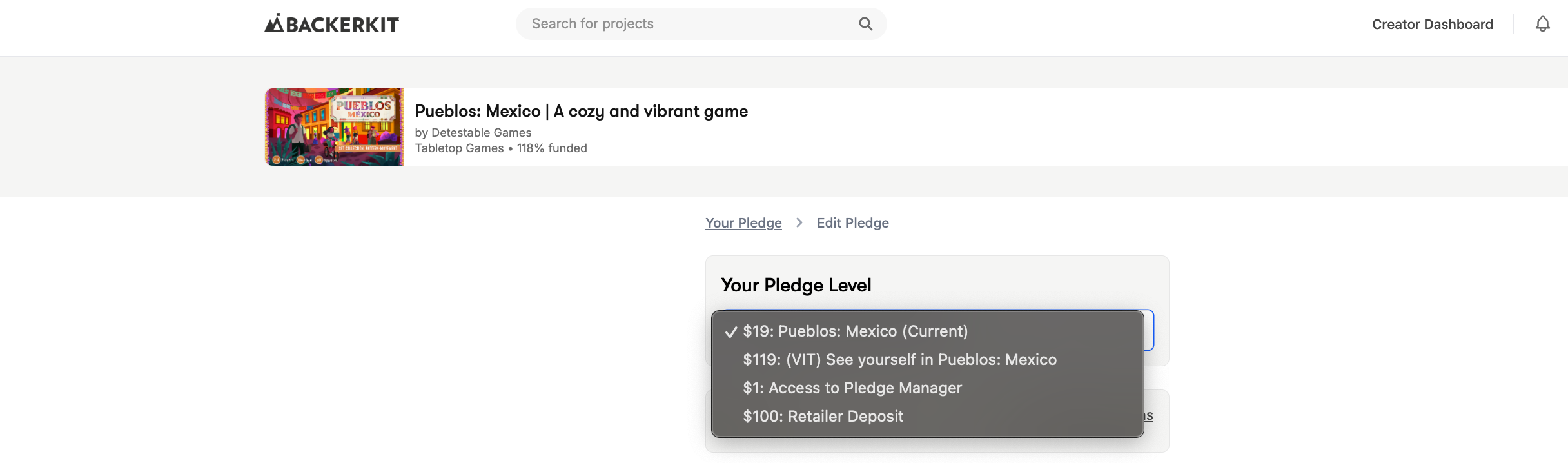This screenshot has width=1568, height=463.
Task: Open the Pueblos Mexico project thumbnail
Action: coord(334,127)
